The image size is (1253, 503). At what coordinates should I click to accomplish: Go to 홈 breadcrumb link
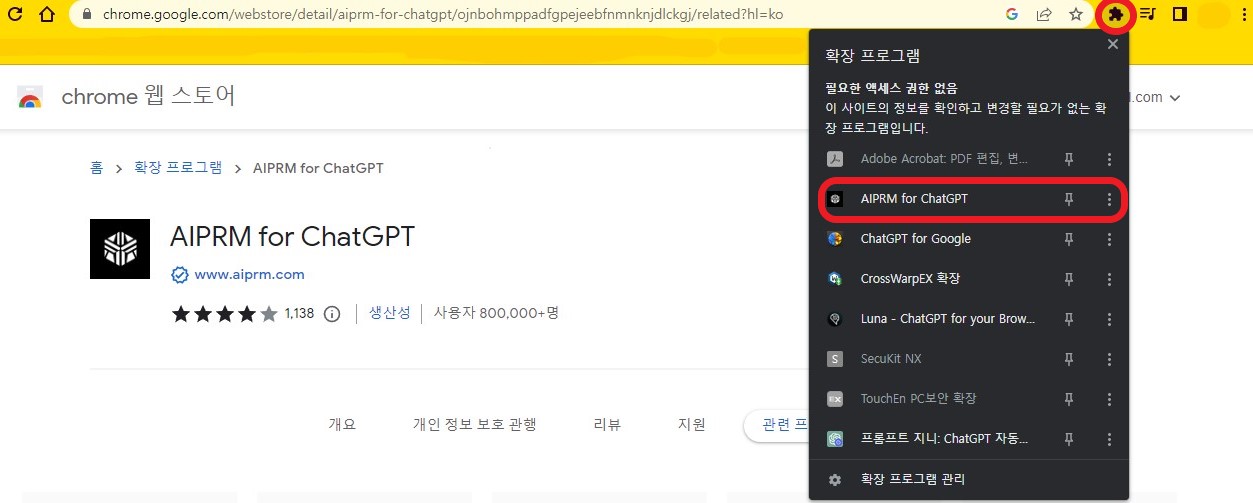tap(96, 168)
